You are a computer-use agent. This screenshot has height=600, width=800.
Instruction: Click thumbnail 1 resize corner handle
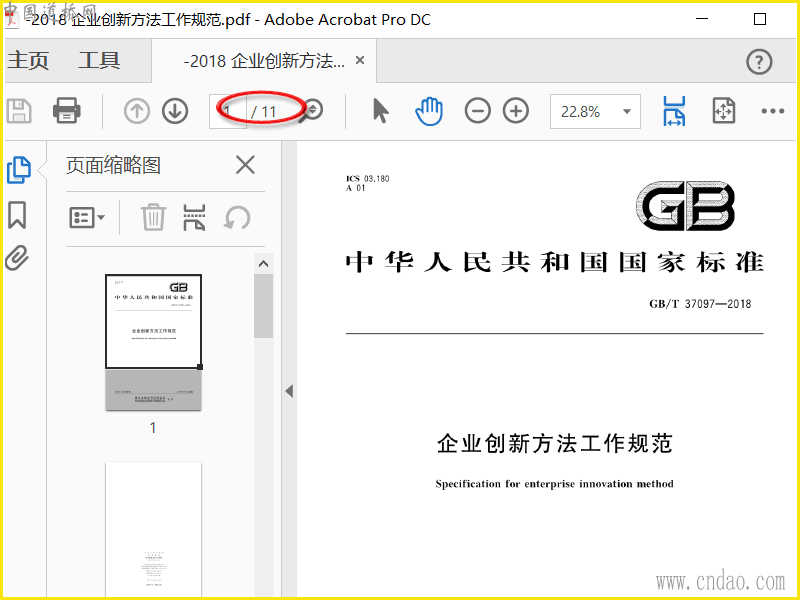pos(200,367)
